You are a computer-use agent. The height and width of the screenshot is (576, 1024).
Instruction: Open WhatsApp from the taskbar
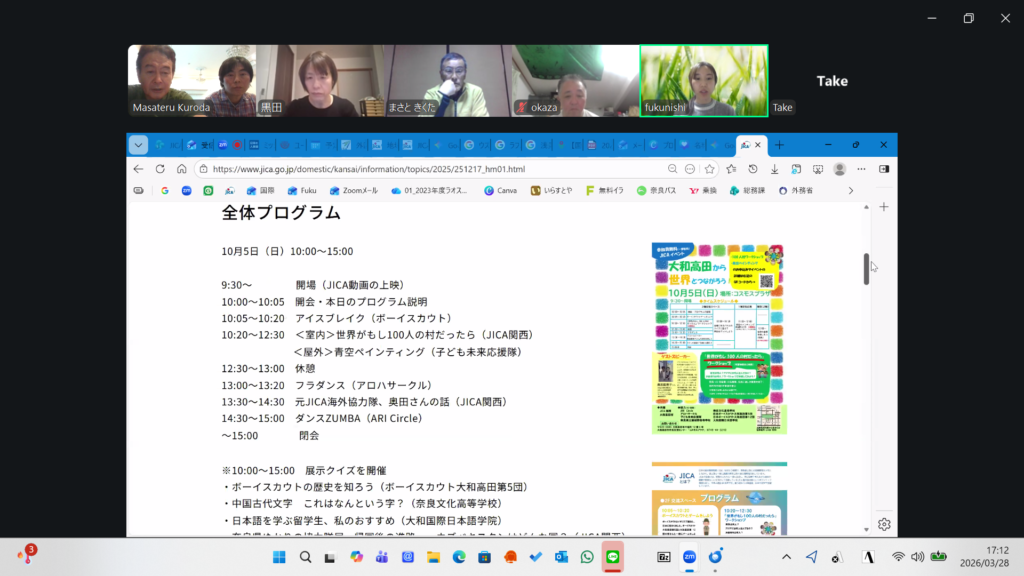coord(587,557)
